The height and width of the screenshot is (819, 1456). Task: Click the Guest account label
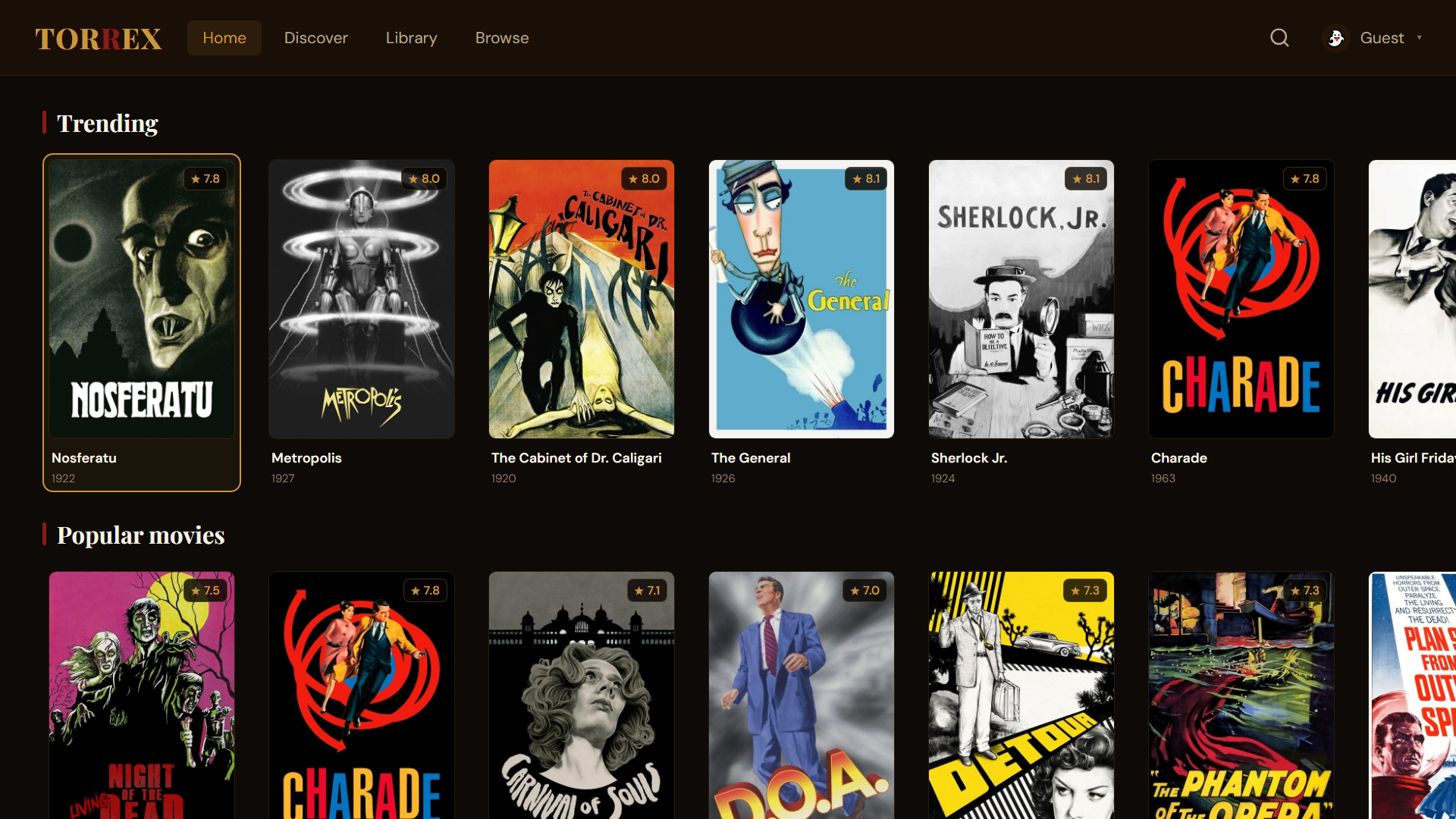[x=1382, y=38]
